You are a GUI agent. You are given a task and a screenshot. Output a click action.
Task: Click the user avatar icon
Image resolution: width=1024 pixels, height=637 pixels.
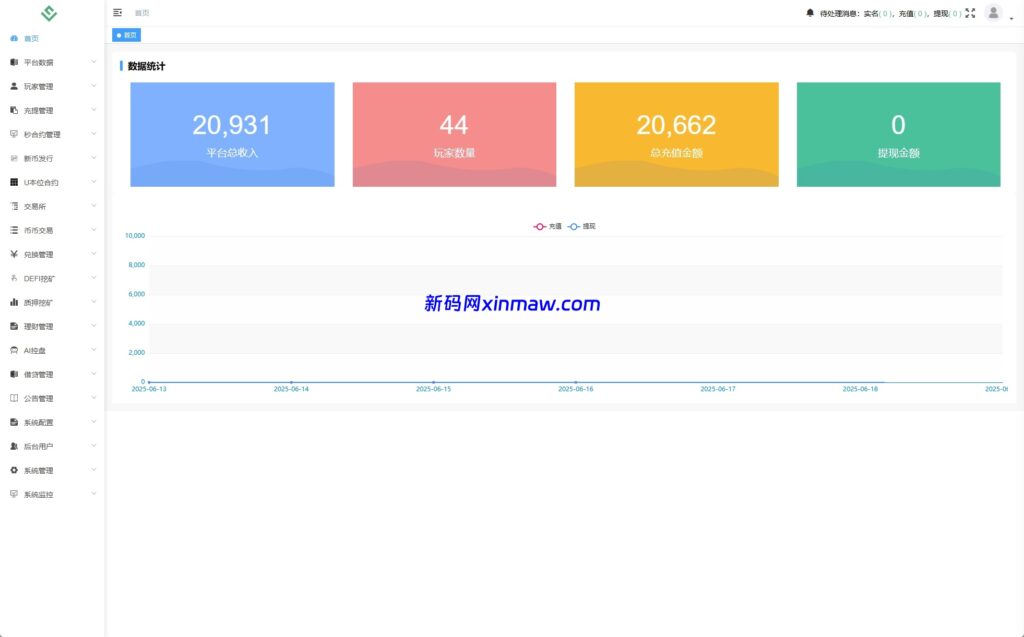[993, 13]
